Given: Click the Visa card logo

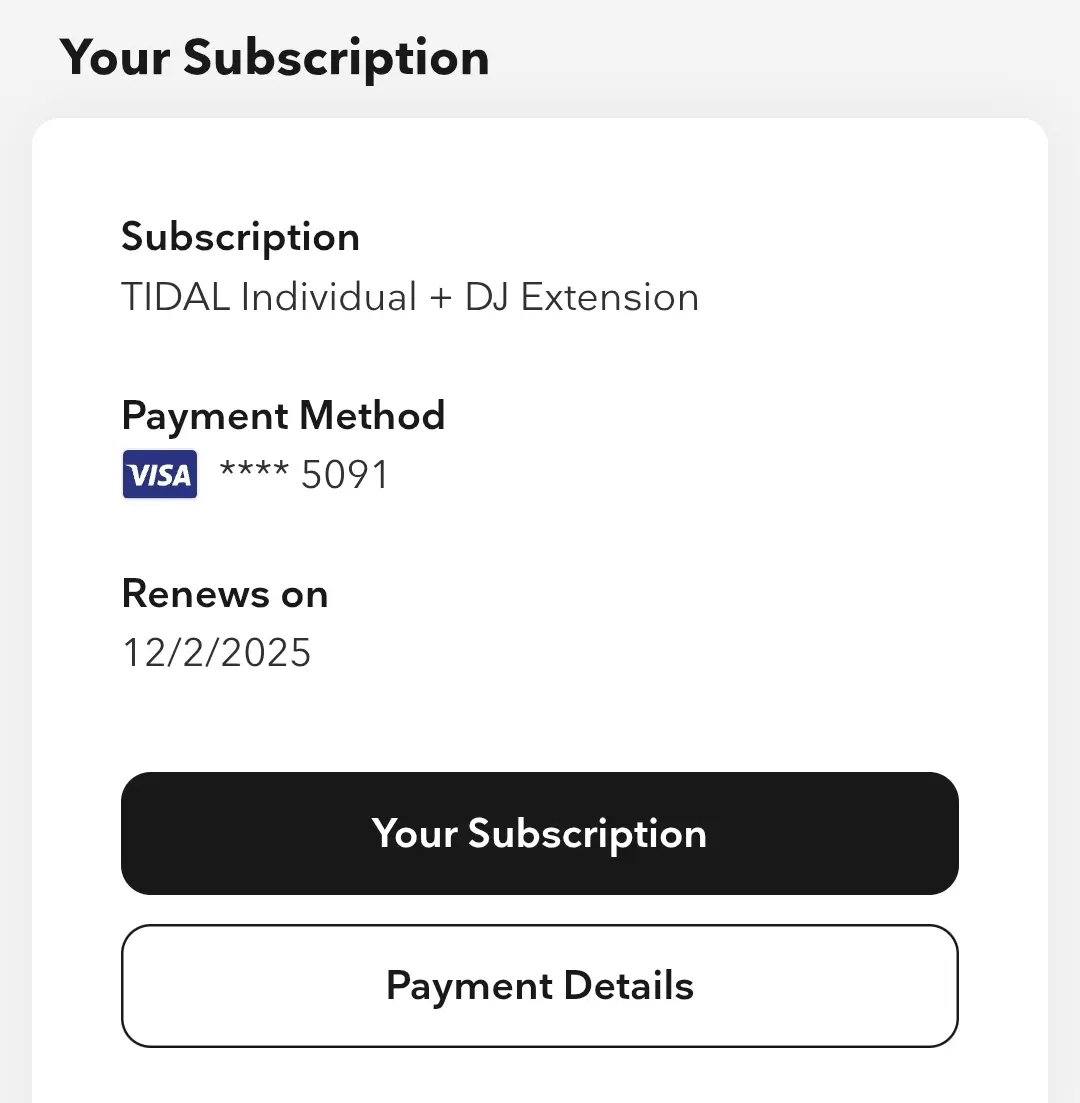Looking at the screenshot, I should click(160, 474).
